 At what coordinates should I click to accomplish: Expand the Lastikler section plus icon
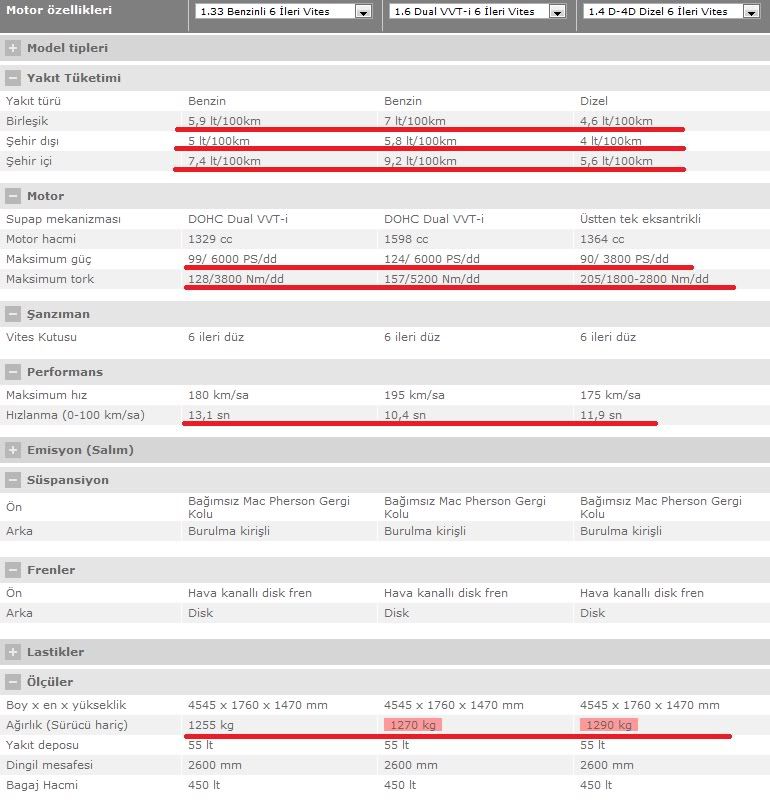(x=13, y=652)
